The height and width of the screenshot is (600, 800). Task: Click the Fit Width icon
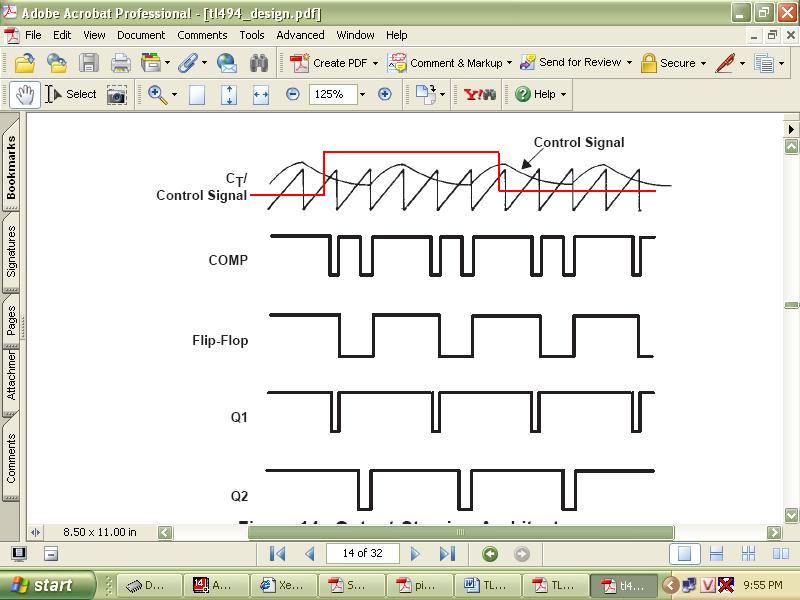261,94
